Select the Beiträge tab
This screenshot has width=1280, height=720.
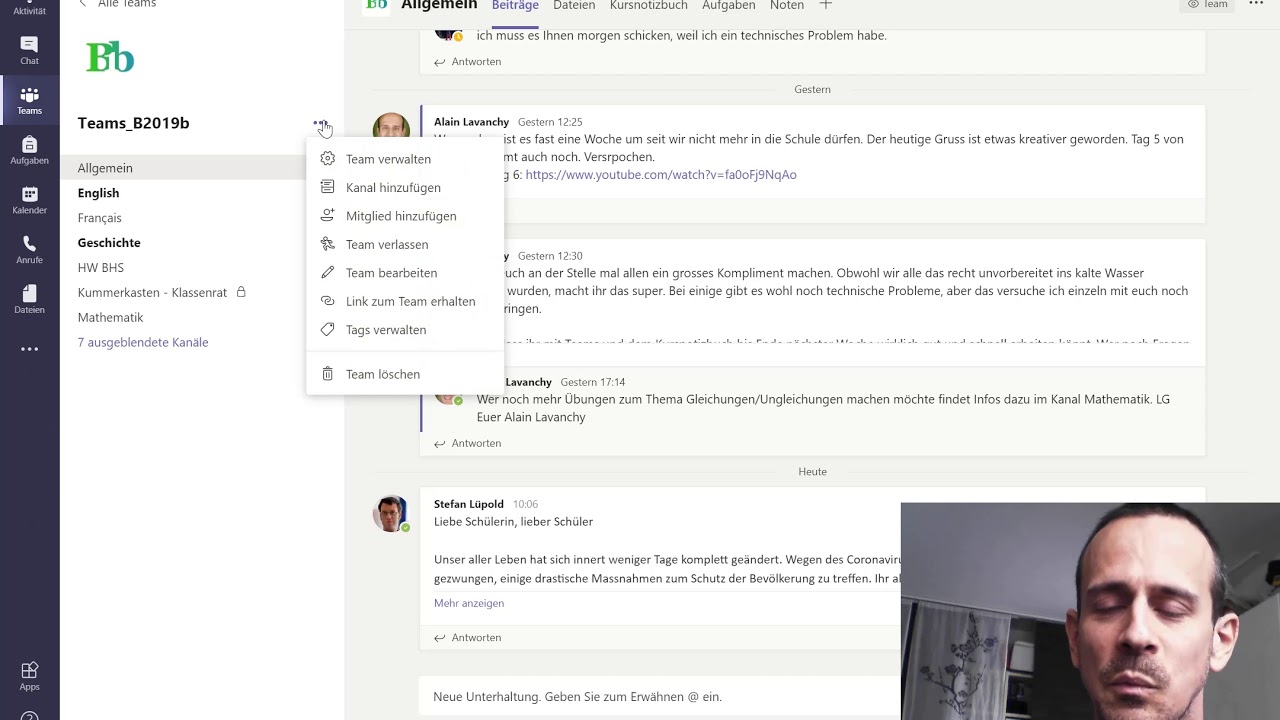click(515, 5)
